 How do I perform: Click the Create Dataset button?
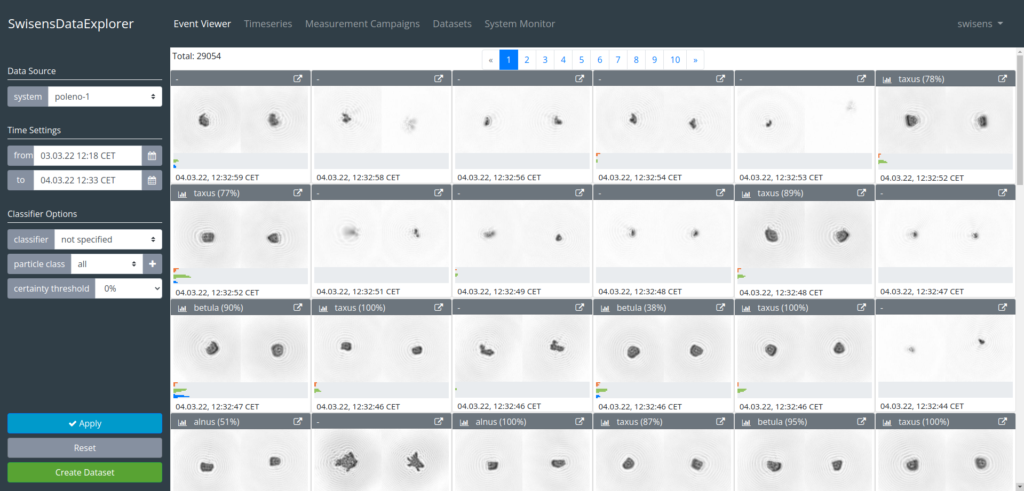[84, 472]
